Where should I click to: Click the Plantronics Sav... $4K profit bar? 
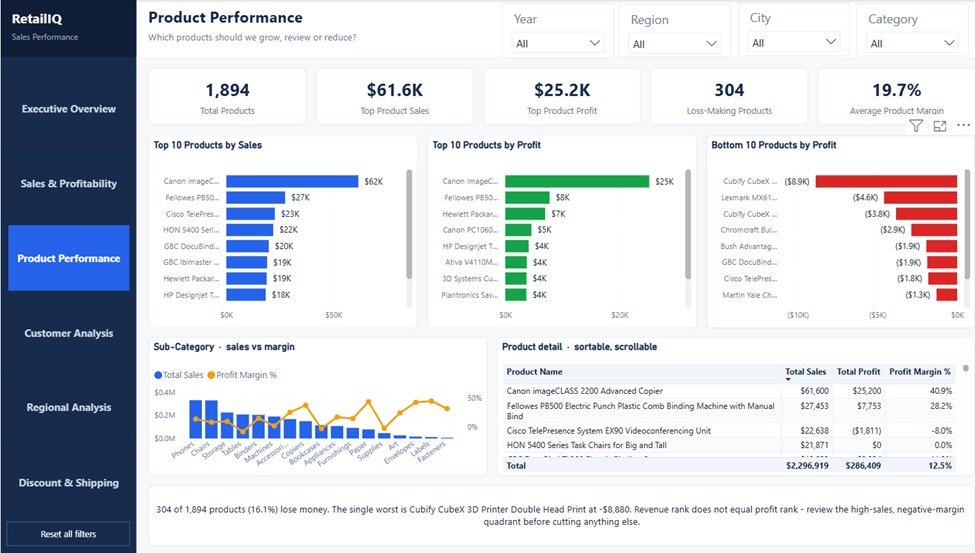[x=515, y=295]
